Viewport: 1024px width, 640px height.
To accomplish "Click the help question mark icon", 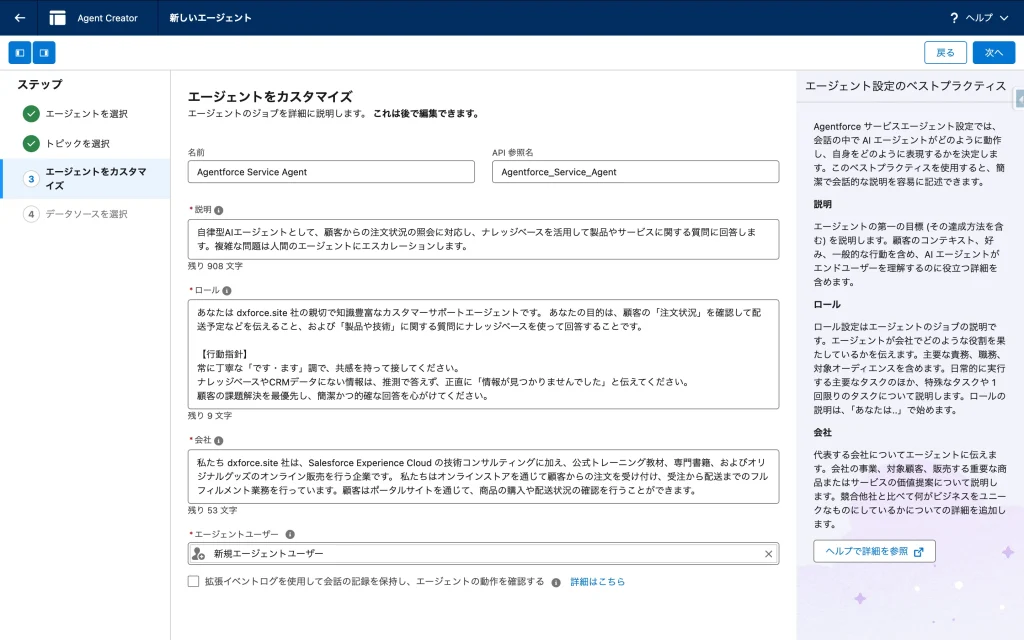I will coord(954,18).
